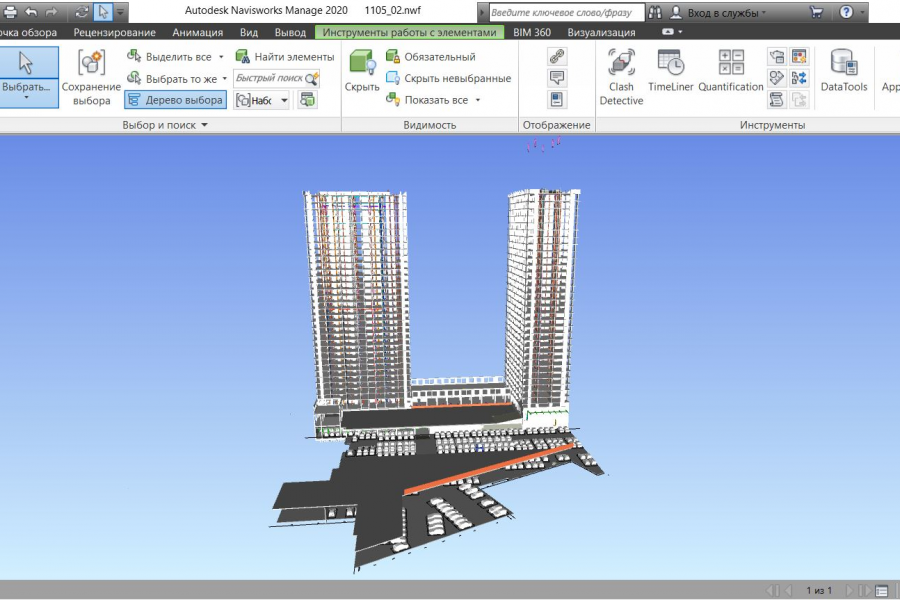Click Find Items (Найти элементы) button
Viewport: 900px width, 600px height.
pos(285,57)
